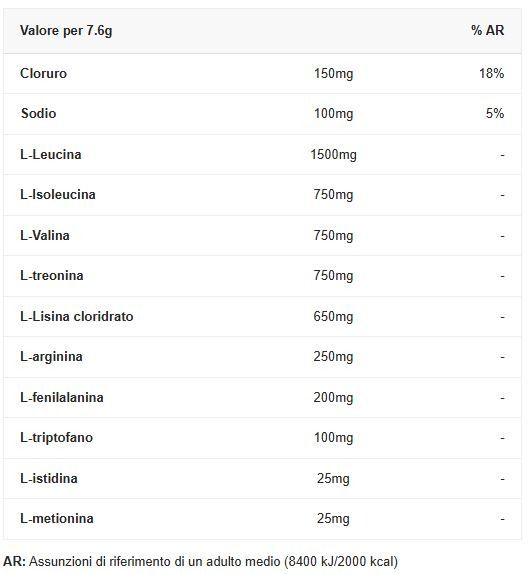Click the '% AR' column header
This screenshot has height=574, width=530.
pyautogui.click(x=488, y=30)
